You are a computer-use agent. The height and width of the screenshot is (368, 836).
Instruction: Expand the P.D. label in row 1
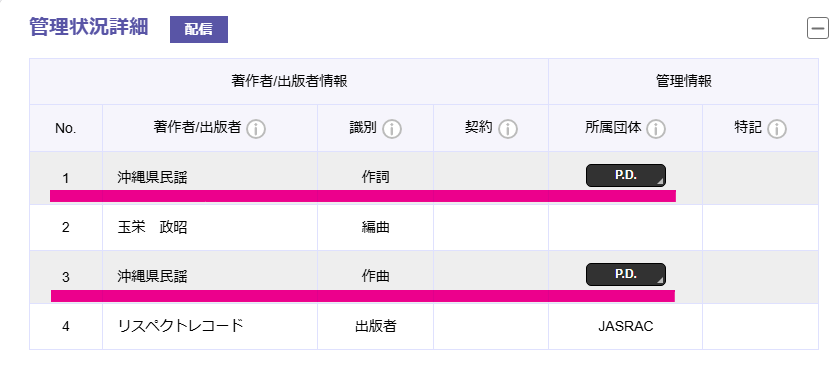coord(626,175)
